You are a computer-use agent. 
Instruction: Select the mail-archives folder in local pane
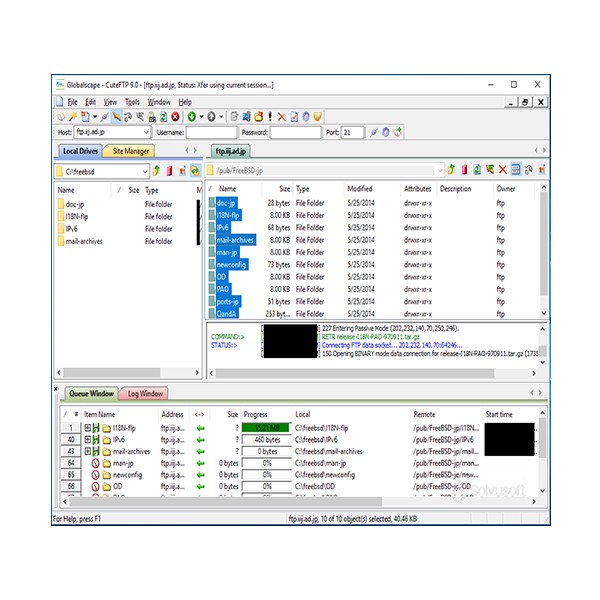click(84, 241)
